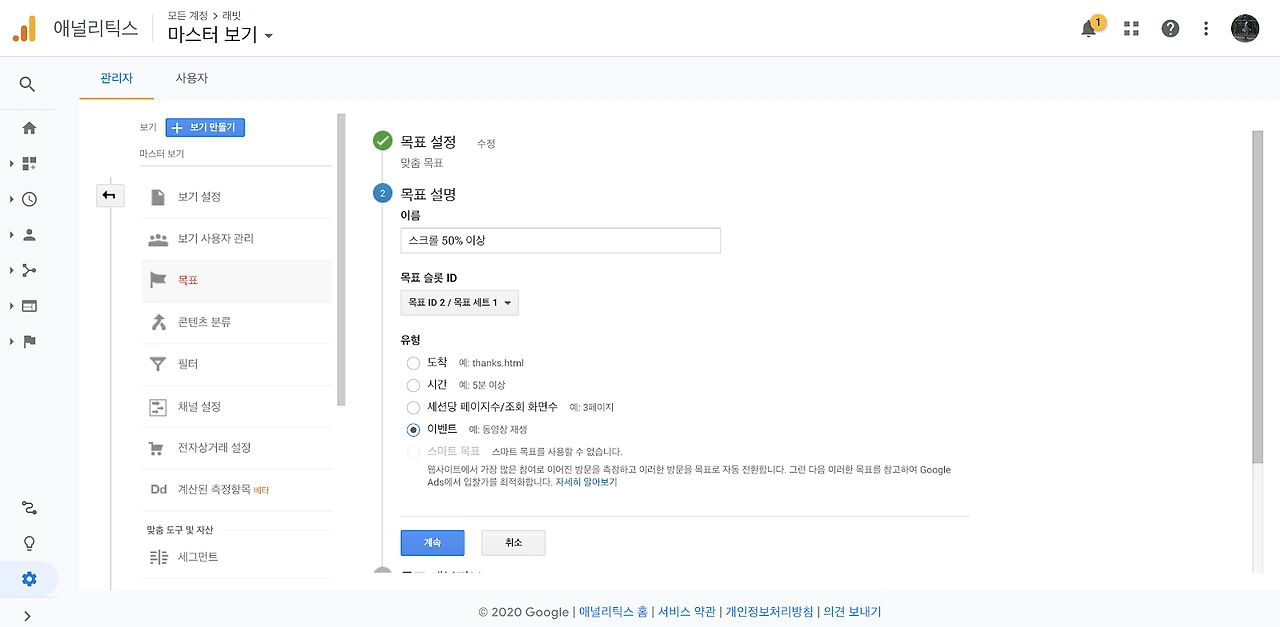1280x627 pixels.
Task: Click the main content vertical scrollbar
Action: tap(1257, 296)
